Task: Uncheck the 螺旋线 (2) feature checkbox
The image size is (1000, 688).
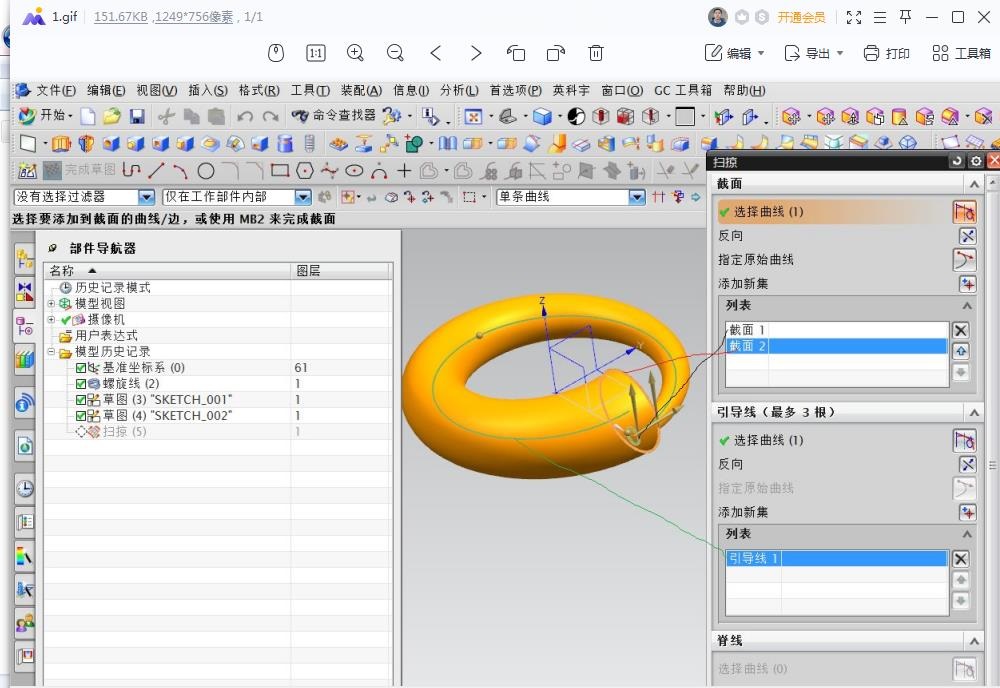Action: click(x=81, y=384)
